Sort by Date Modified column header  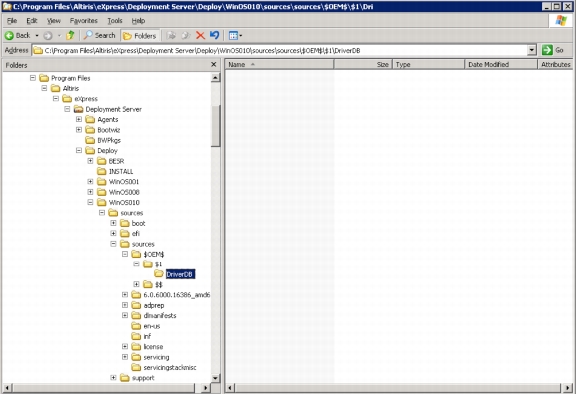[501, 64]
